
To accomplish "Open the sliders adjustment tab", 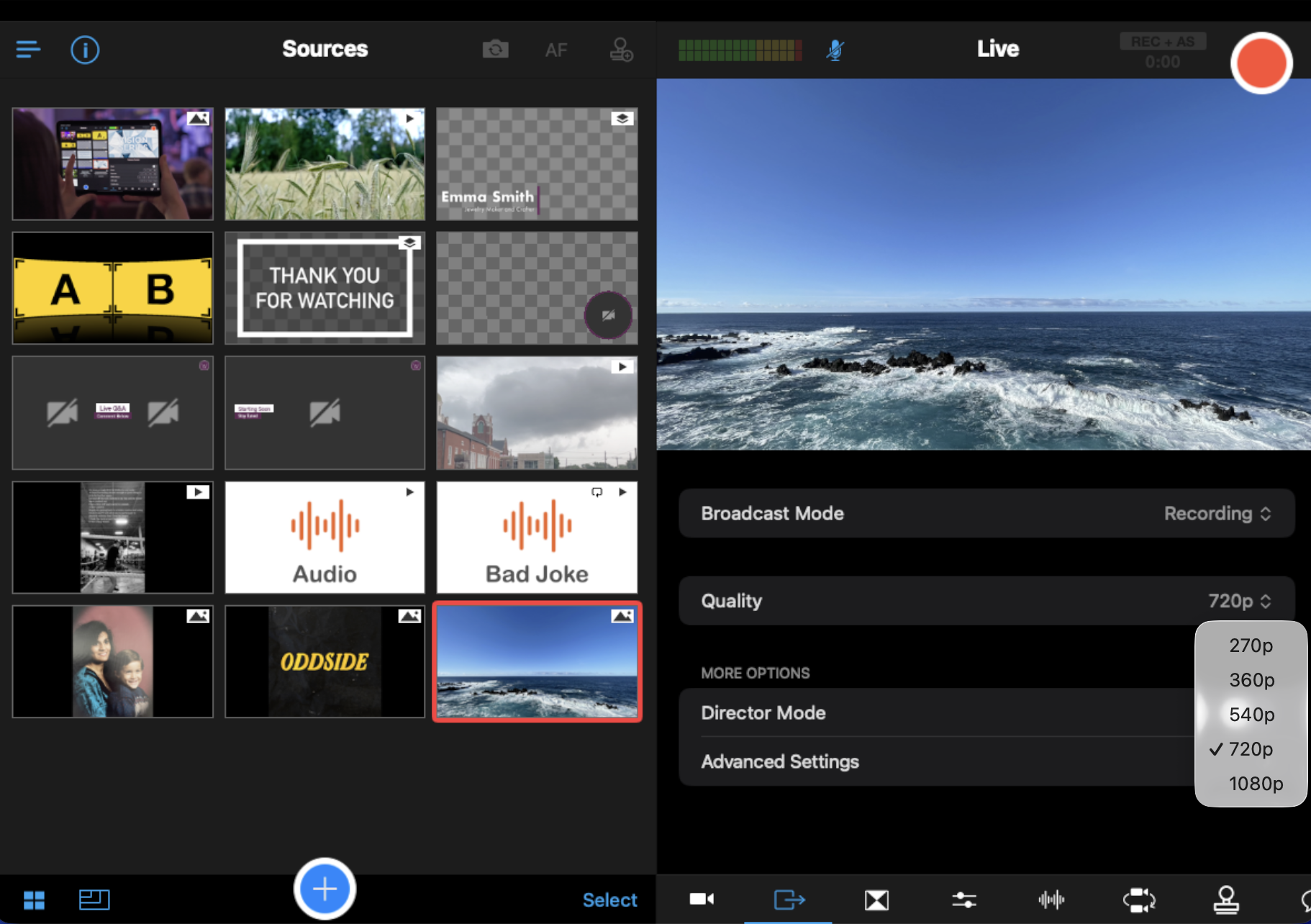I will click(964, 900).
